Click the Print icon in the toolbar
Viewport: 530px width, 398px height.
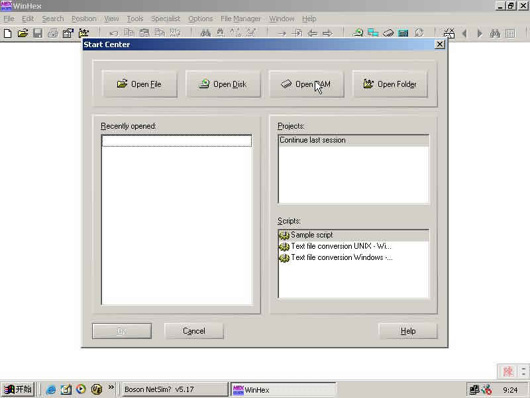[52, 33]
